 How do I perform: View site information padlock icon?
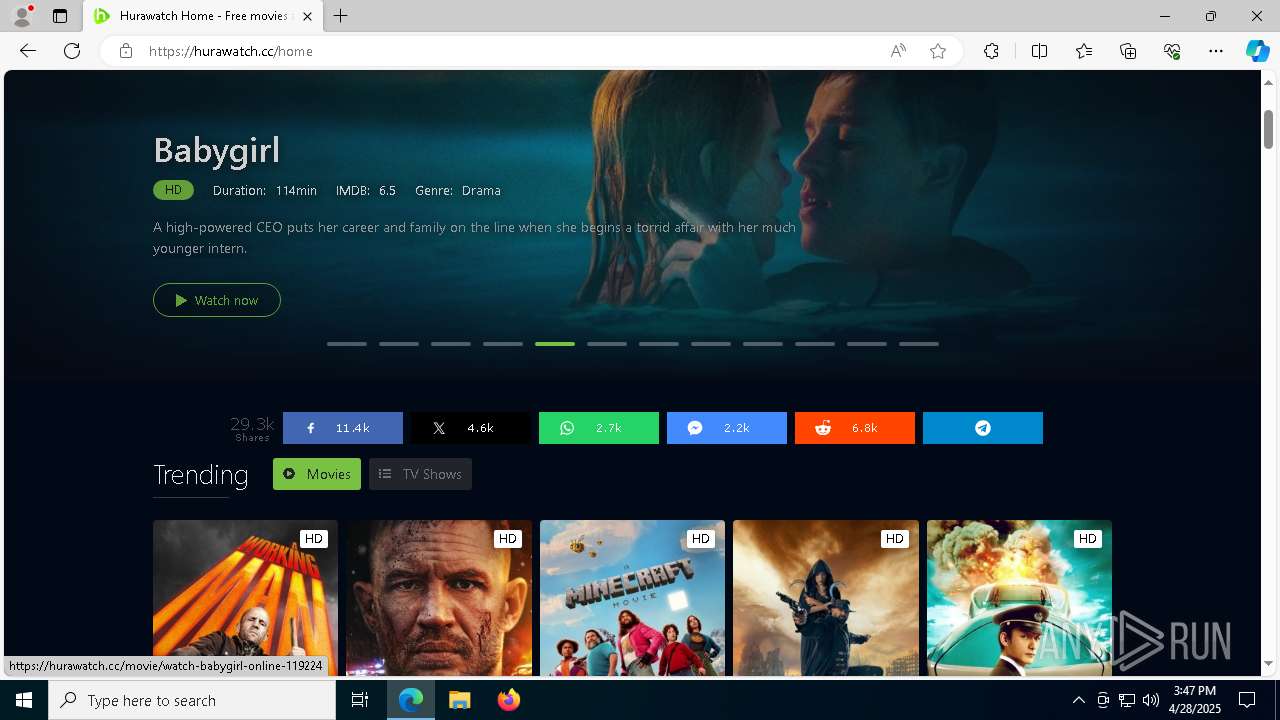pos(125,51)
